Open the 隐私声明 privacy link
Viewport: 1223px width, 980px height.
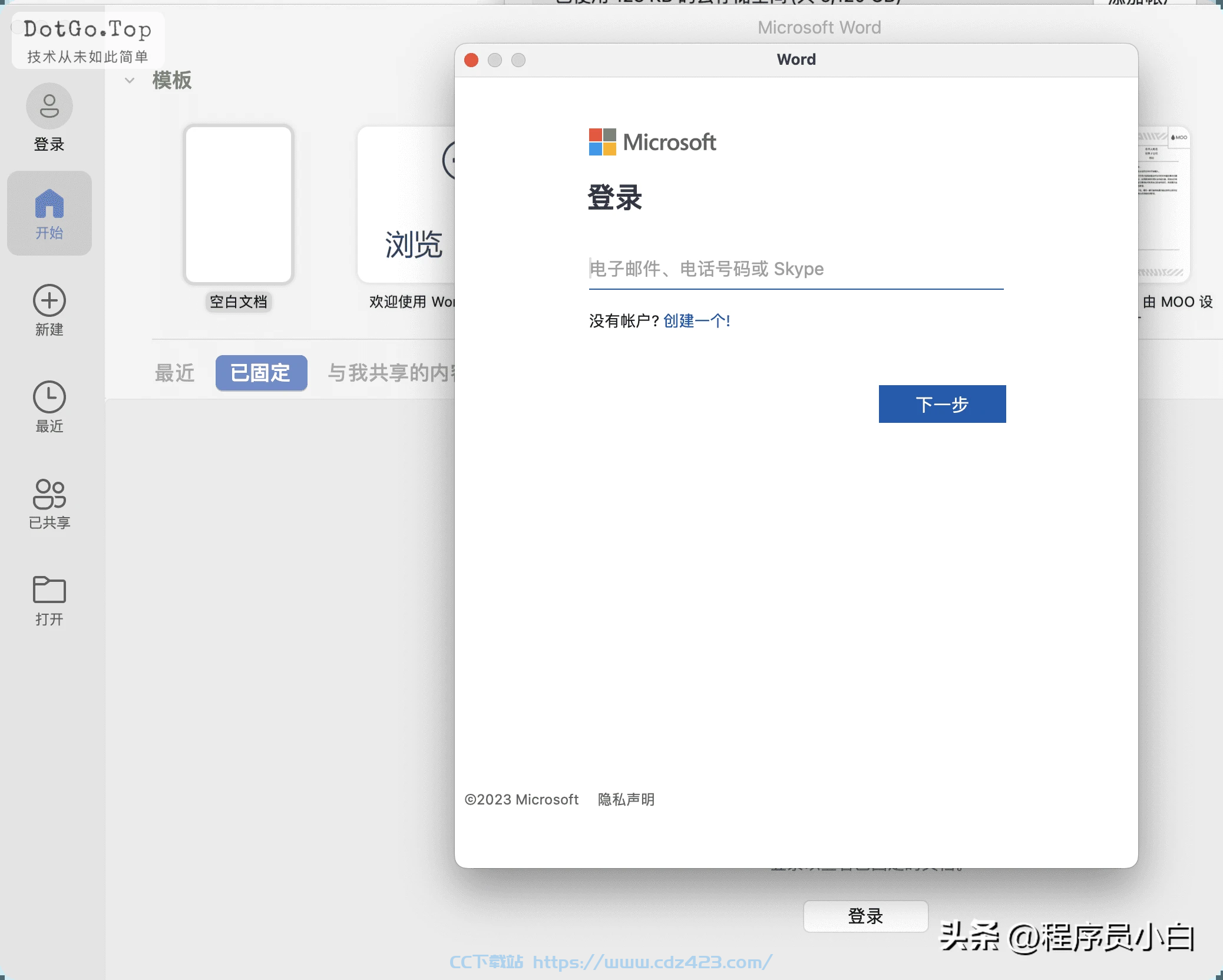pyautogui.click(x=626, y=799)
